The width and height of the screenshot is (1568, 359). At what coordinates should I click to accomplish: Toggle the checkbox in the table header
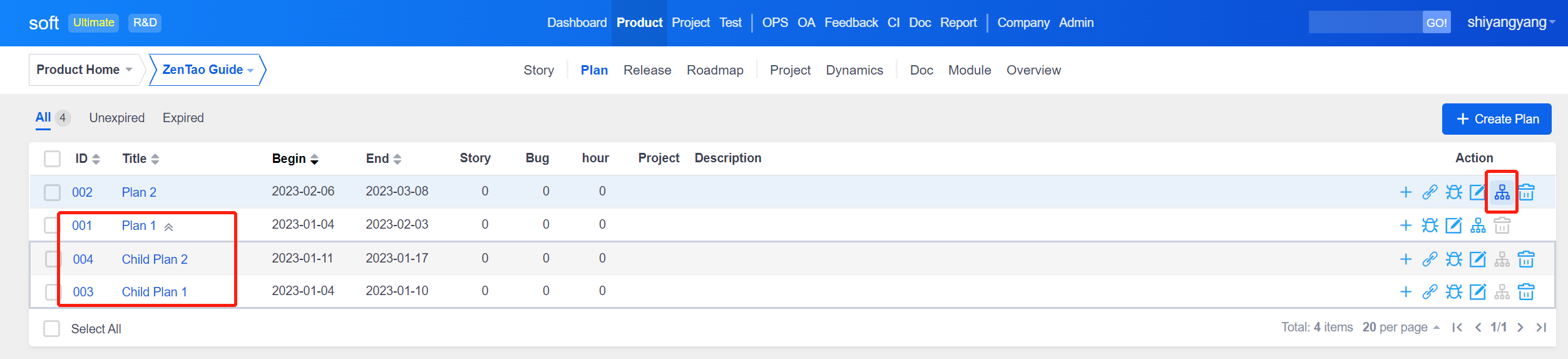point(52,159)
